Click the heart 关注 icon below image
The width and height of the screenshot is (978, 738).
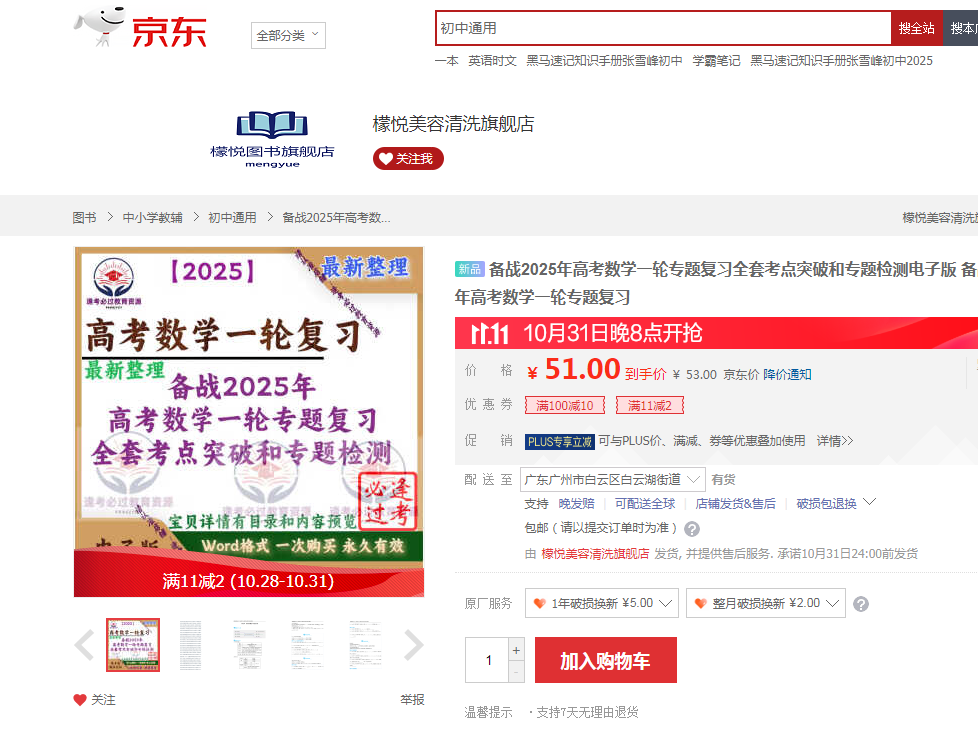click(80, 700)
